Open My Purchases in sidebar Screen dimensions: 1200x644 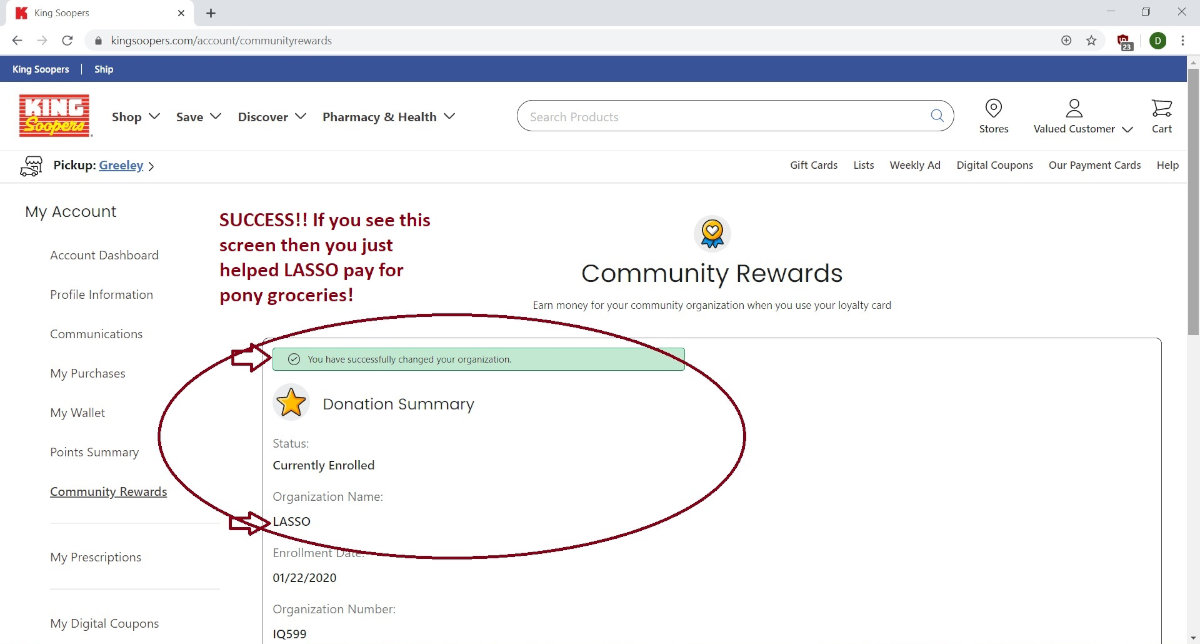tap(88, 373)
